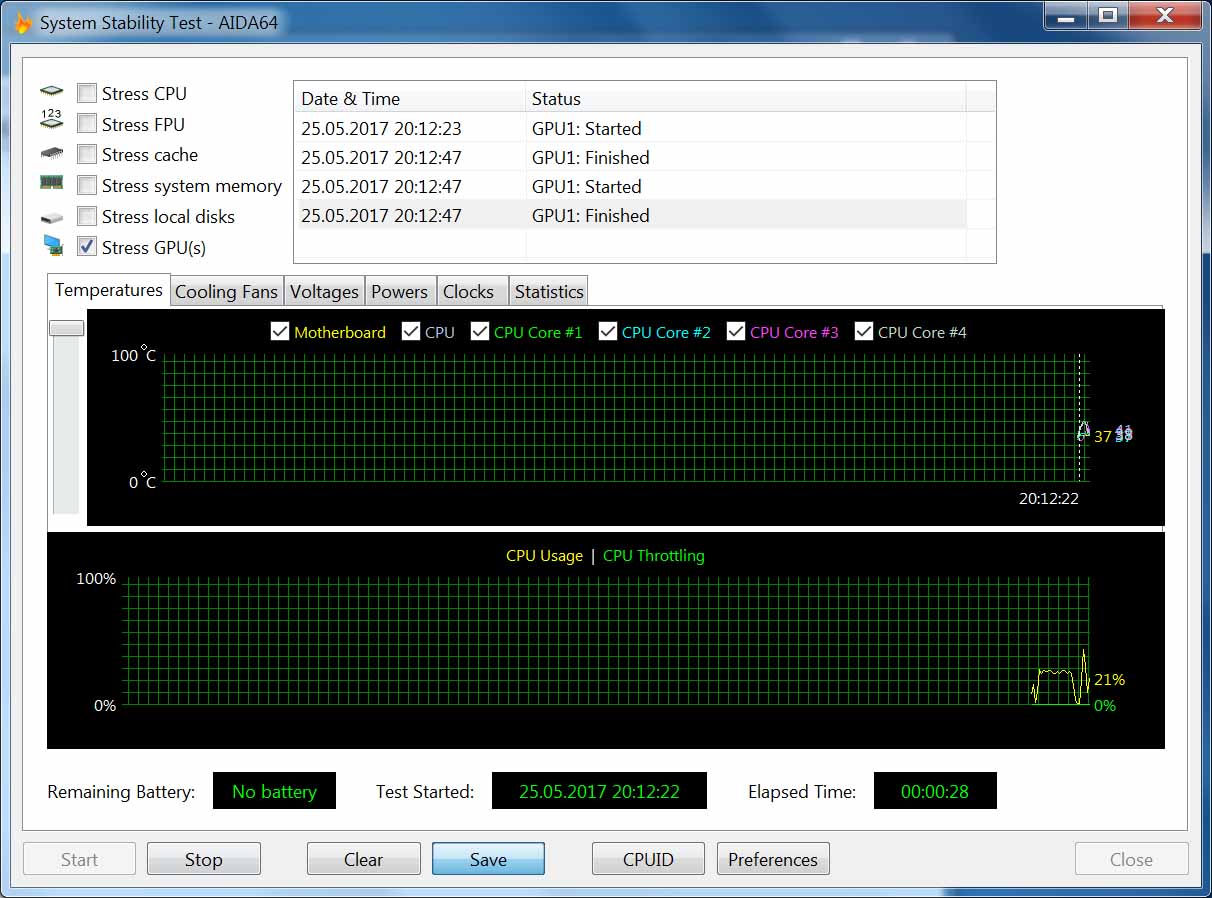Click the 20:12:22 time marker under temperature graph
The height and width of the screenshot is (898, 1212).
tap(1049, 498)
